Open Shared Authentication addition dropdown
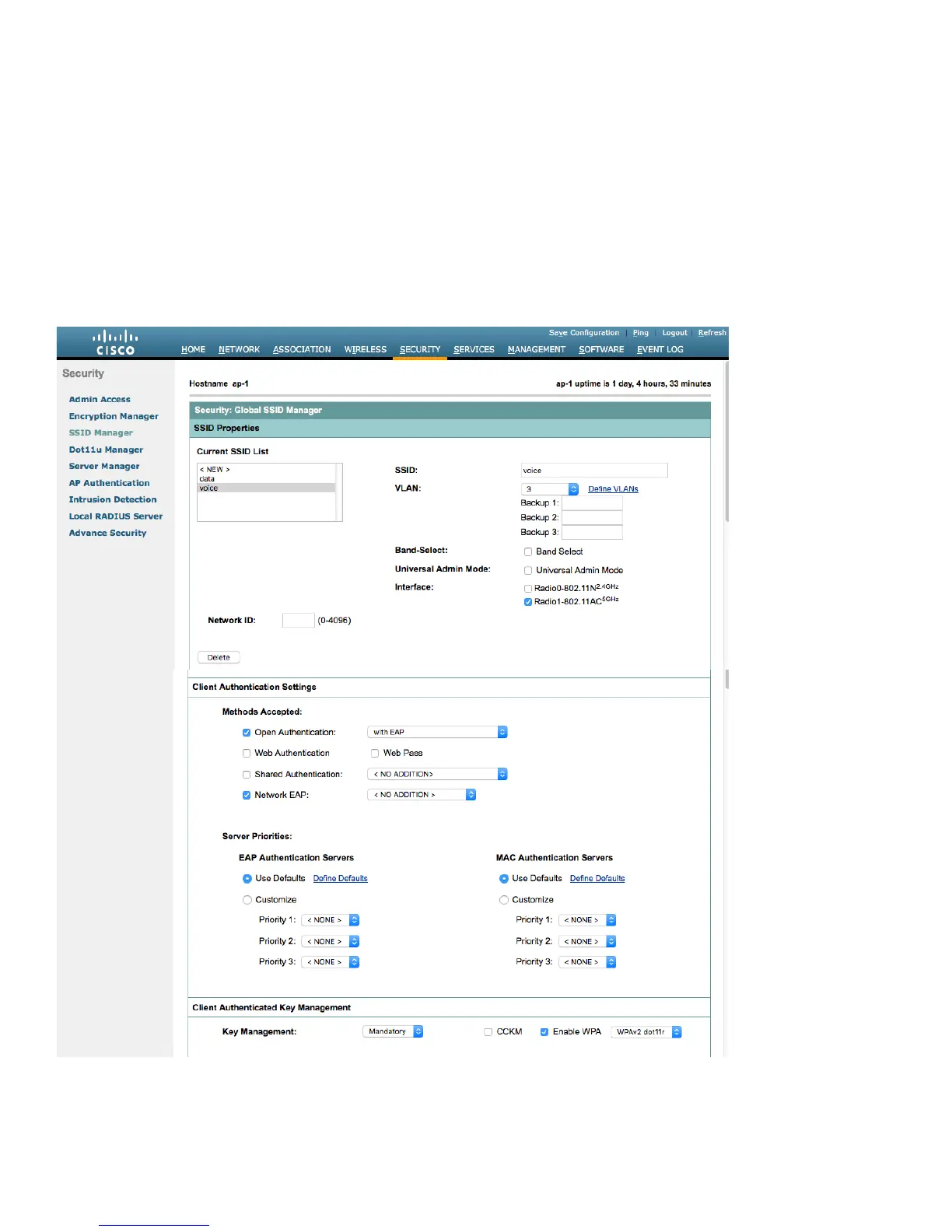952x1232 pixels. point(437,775)
